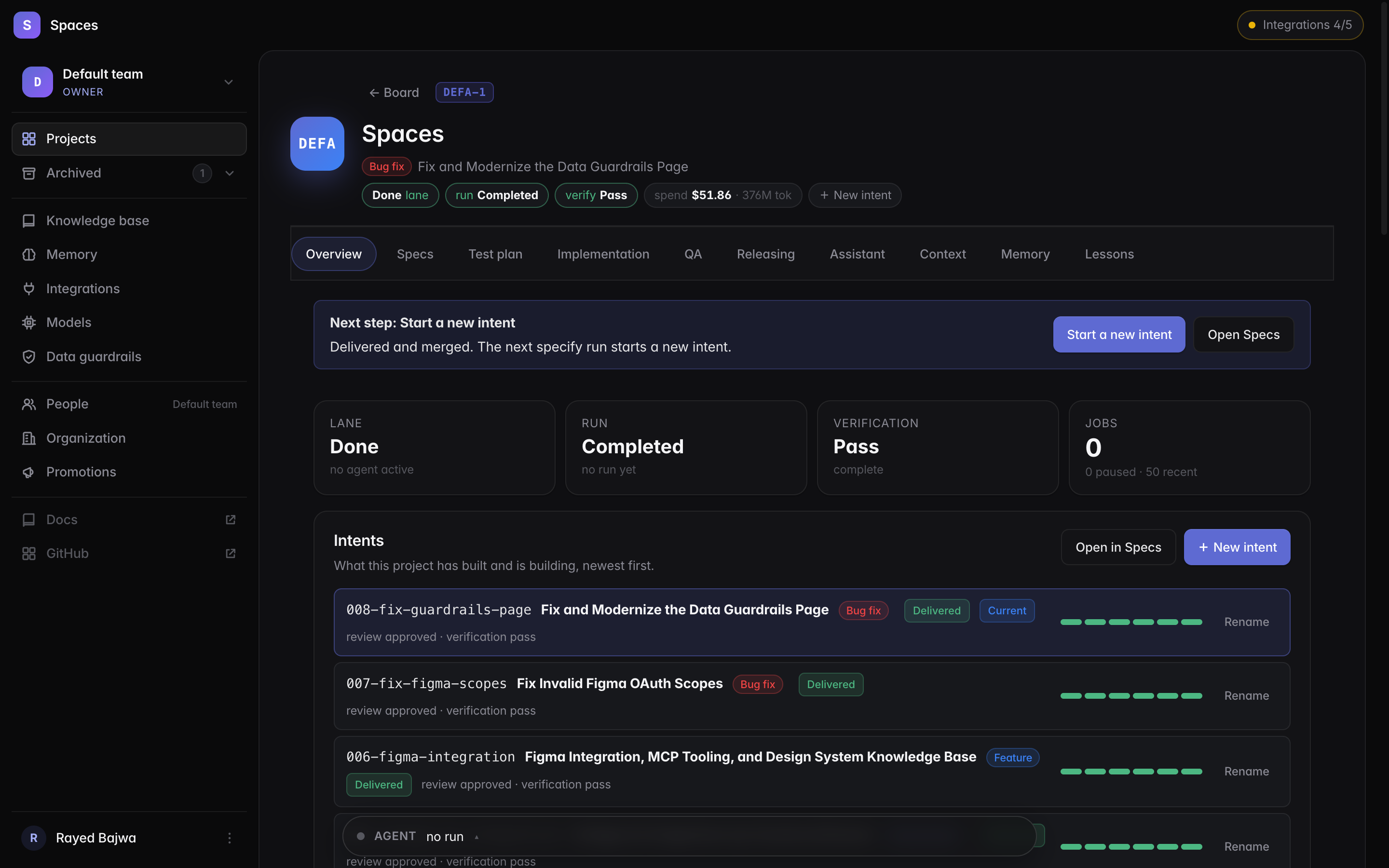This screenshot has width=1389, height=868.
Task: Switch to the Specs tab
Action: point(415,254)
